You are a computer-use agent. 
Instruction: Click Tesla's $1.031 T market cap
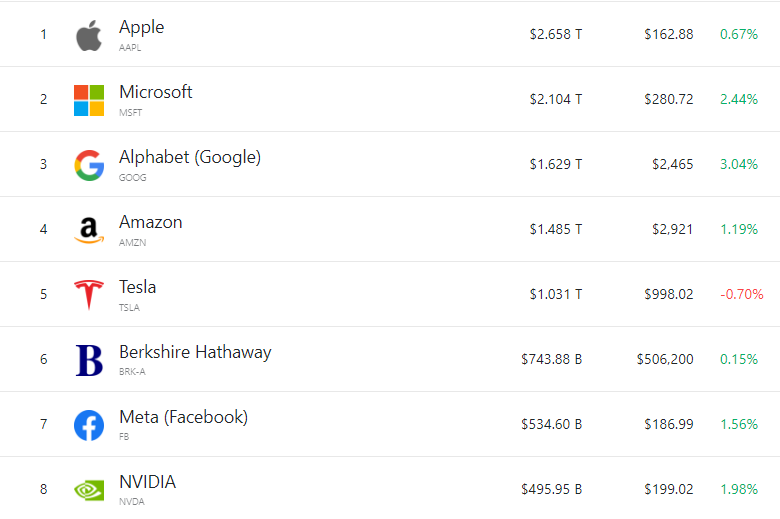556,294
